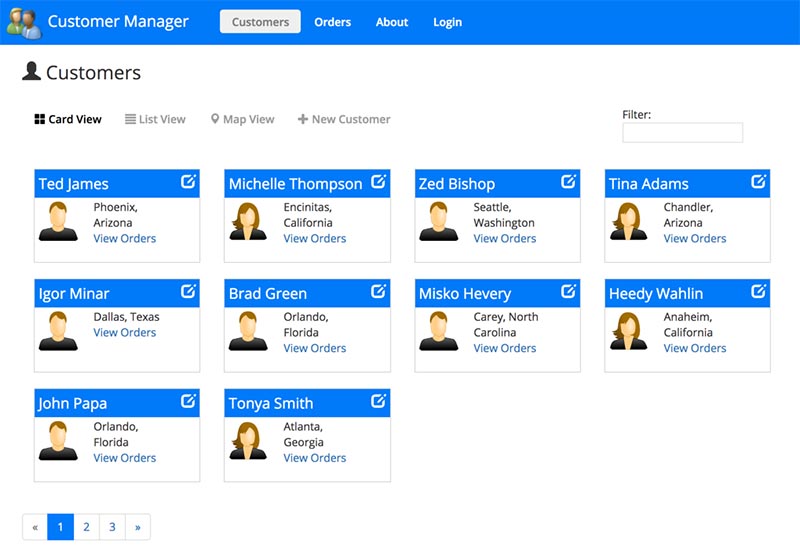This screenshot has width=800, height=553.
Task: Edit Ted James using card edit icon
Action: click(188, 182)
